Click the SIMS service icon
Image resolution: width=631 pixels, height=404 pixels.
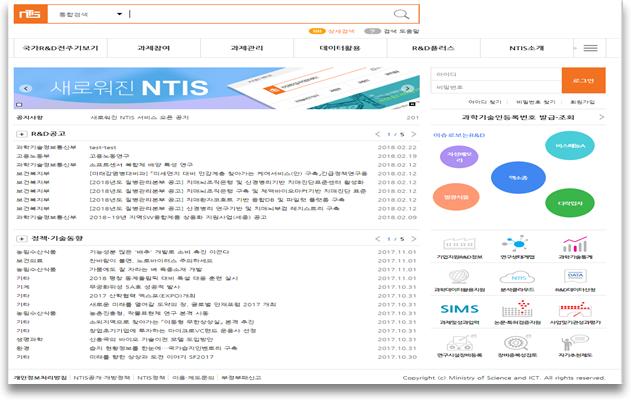pyautogui.click(x=459, y=309)
